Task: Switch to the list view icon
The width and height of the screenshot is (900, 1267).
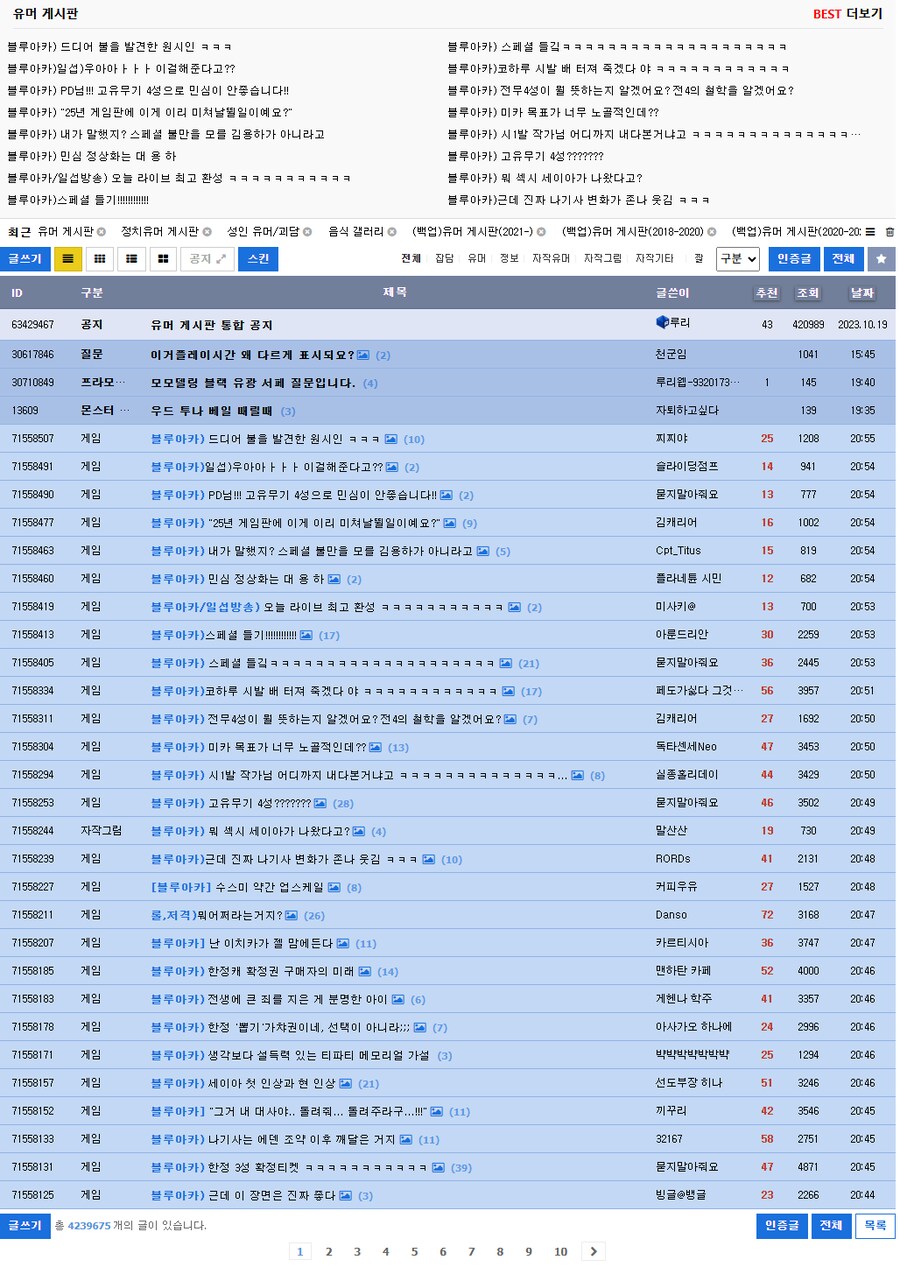Action: point(68,259)
